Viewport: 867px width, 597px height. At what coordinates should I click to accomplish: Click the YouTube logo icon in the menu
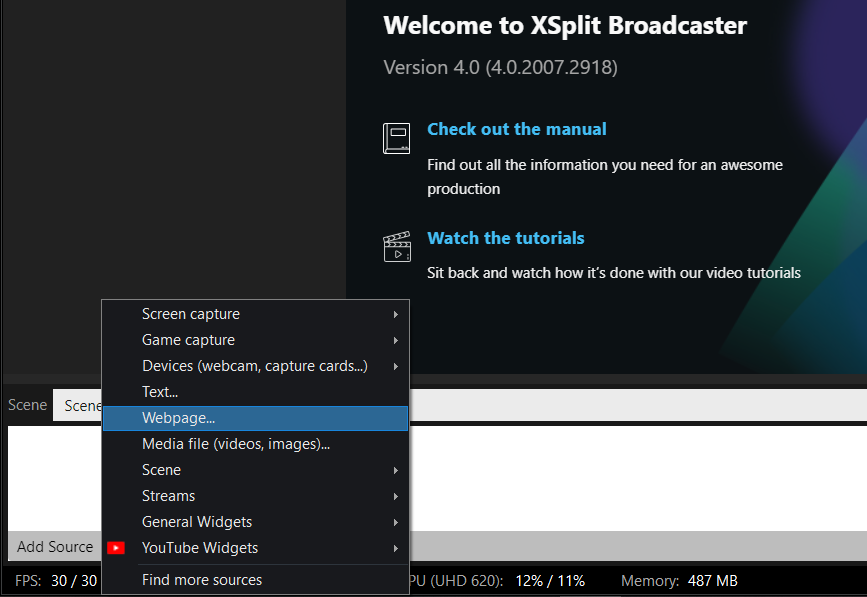(x=116, y=548)
